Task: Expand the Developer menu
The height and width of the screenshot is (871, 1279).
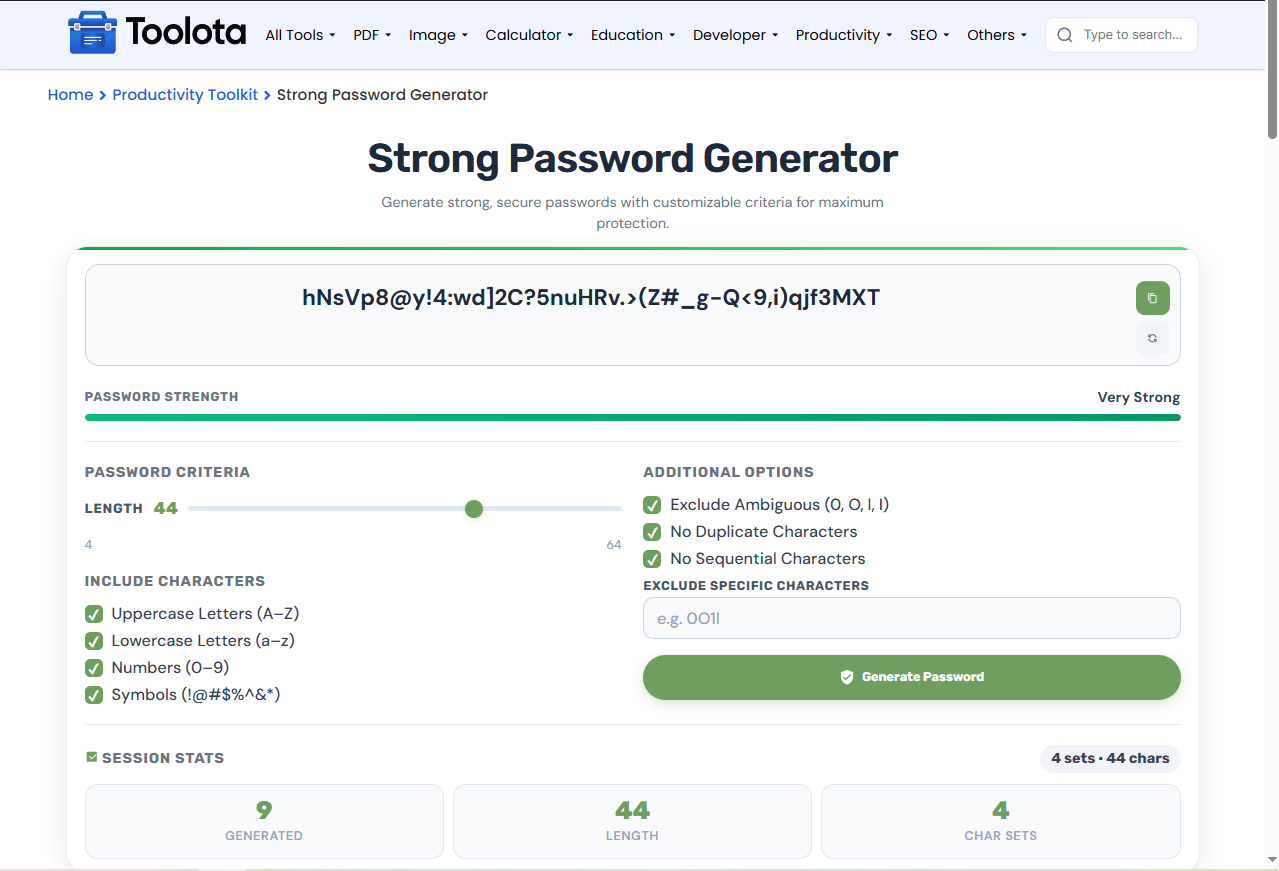Action: 735,35
